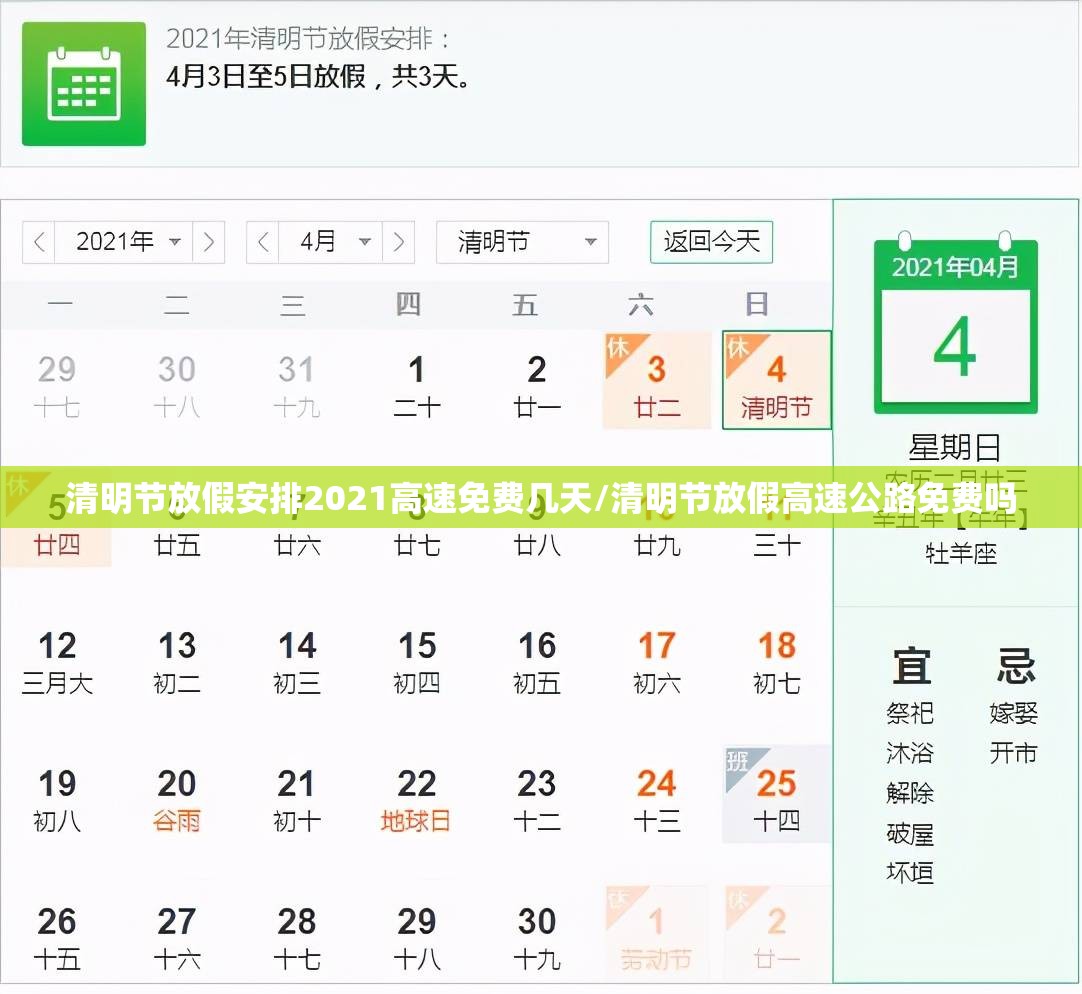
Task: Select greyed March 29 cell labeled 十七
Action: click(x=57, y=386)
